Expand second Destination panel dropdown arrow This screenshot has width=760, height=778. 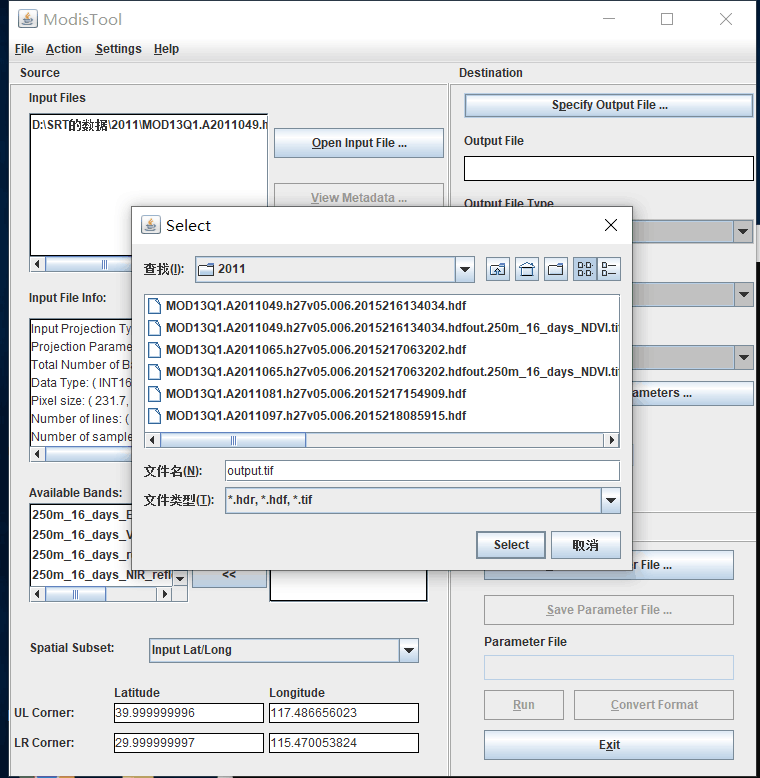(x=744, y=295)
